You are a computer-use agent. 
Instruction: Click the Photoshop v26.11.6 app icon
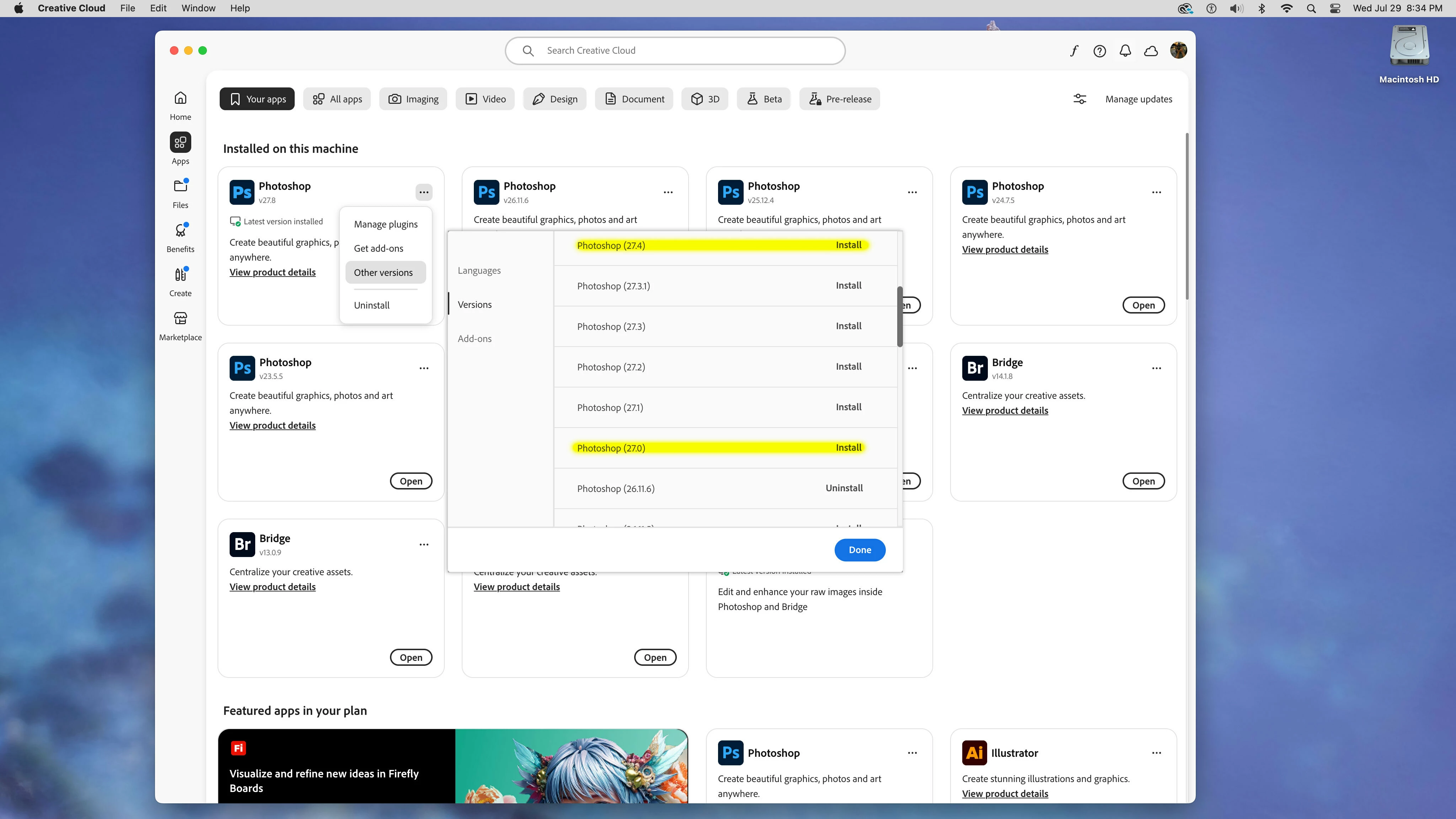click(x=486, y=192)
